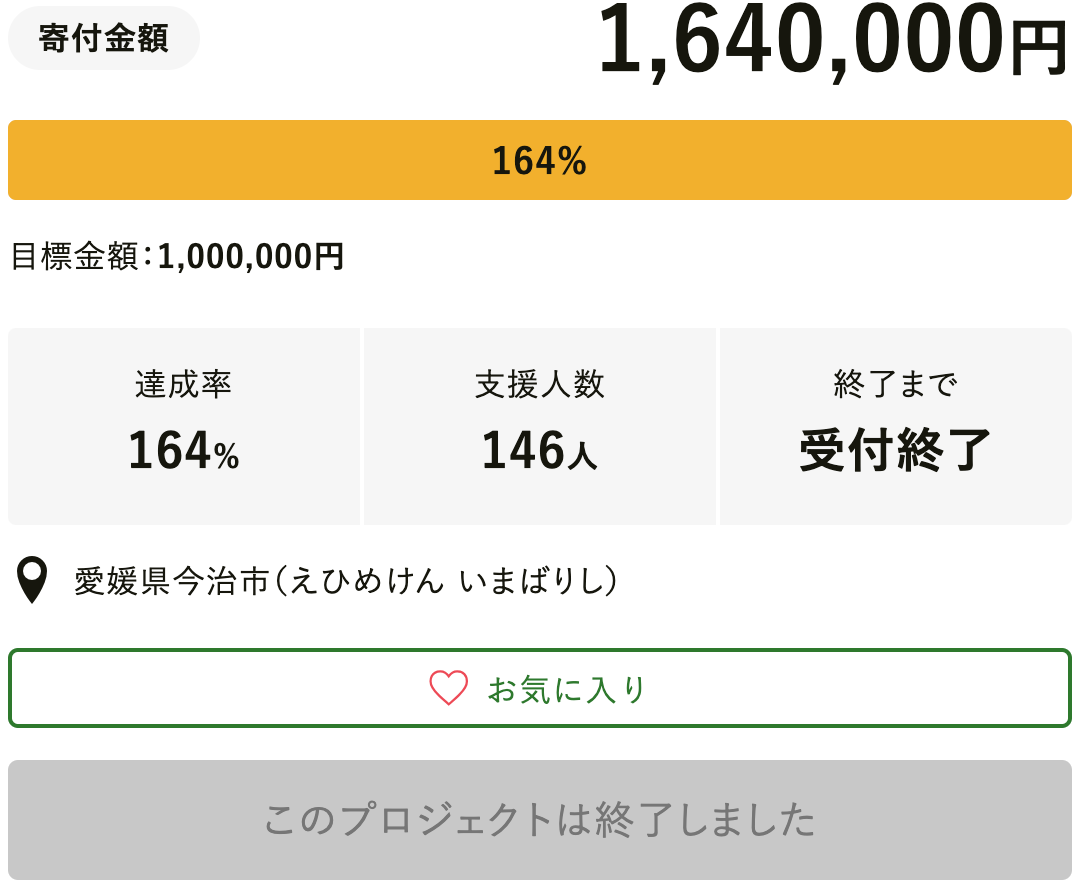Select the 達成率 164% stat card
The width and height of the screenshot is (1080, 885).
184,426
